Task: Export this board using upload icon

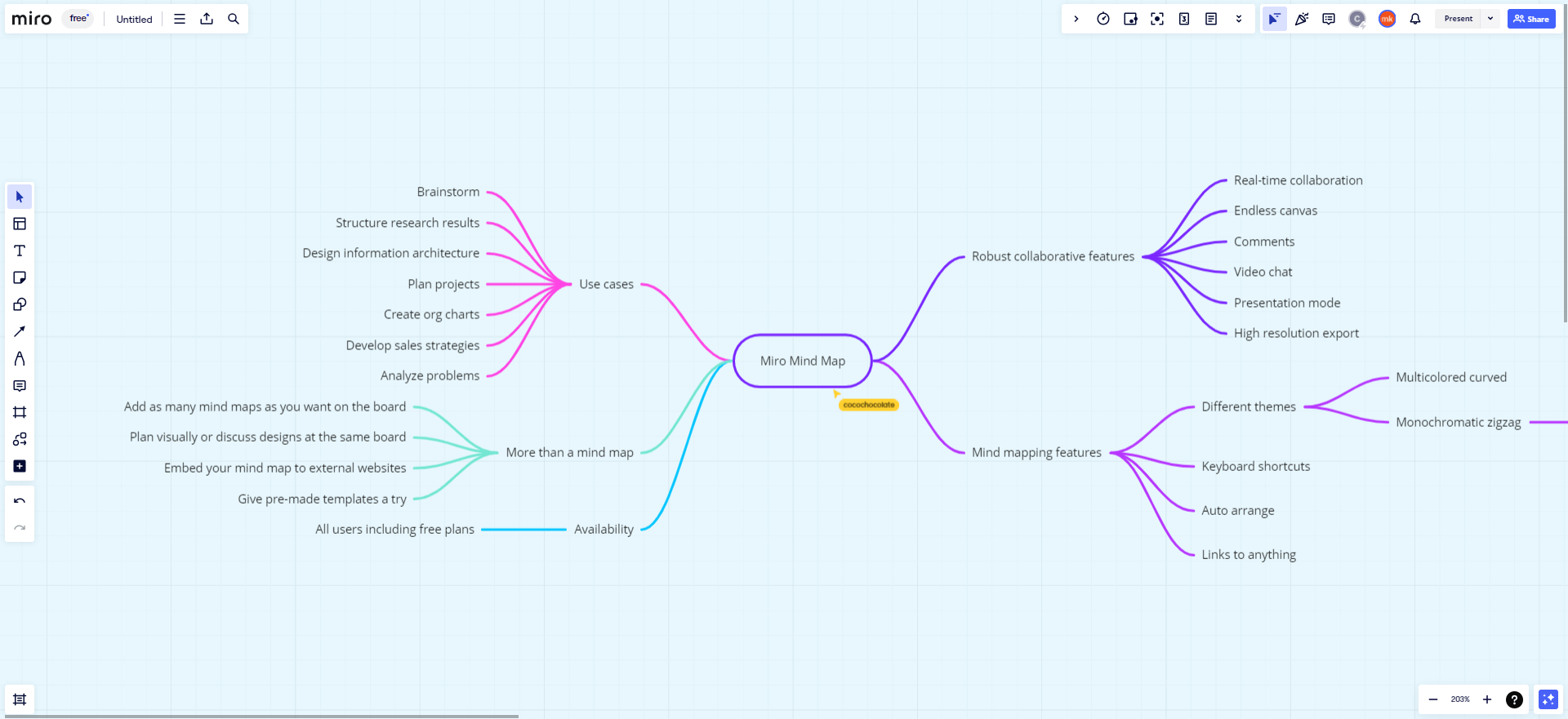Action: [x=207, y=19]
